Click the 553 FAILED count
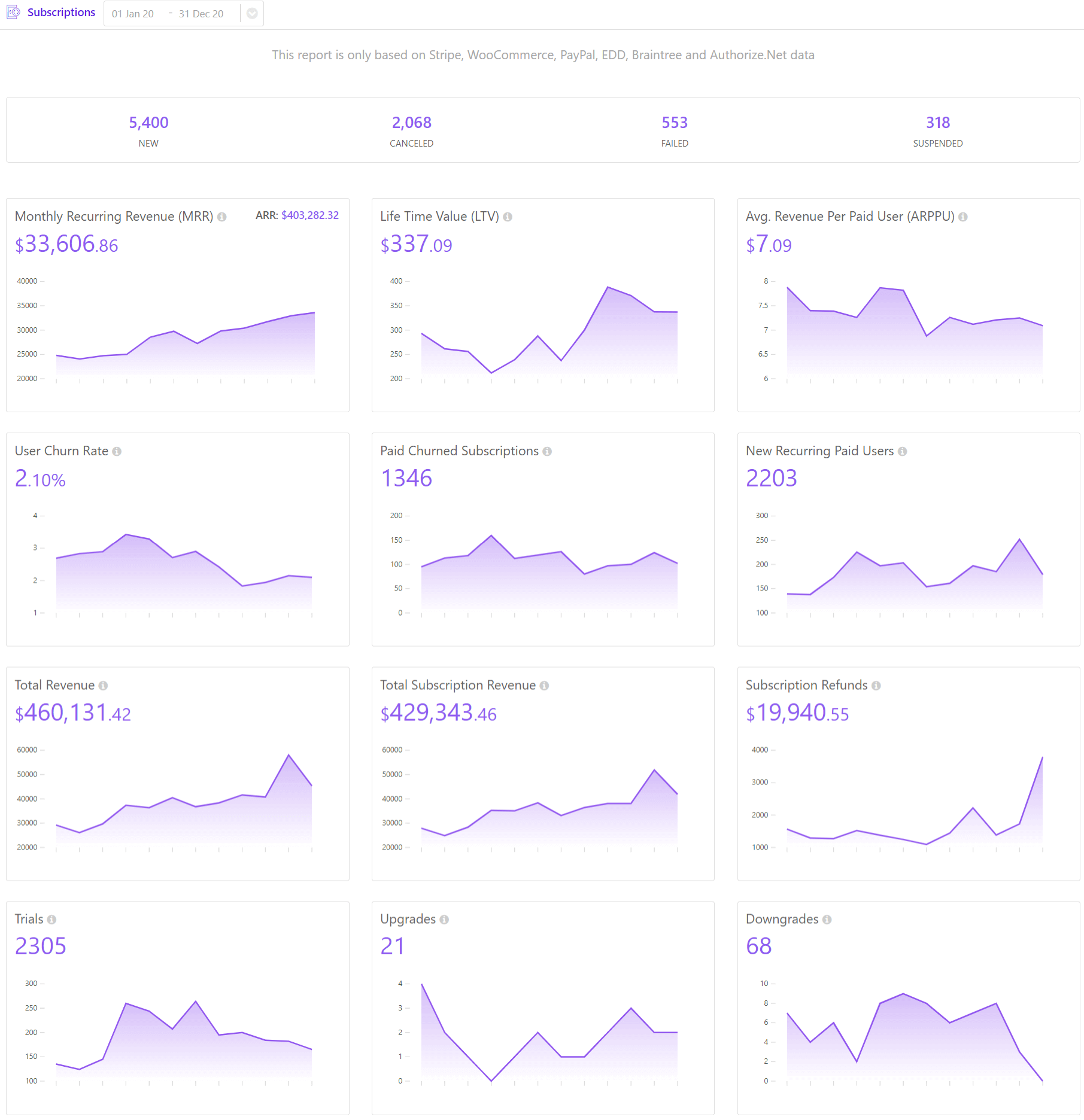Image resolution: width=1084 pixels, height=1120 pixels. click(675, 123)
